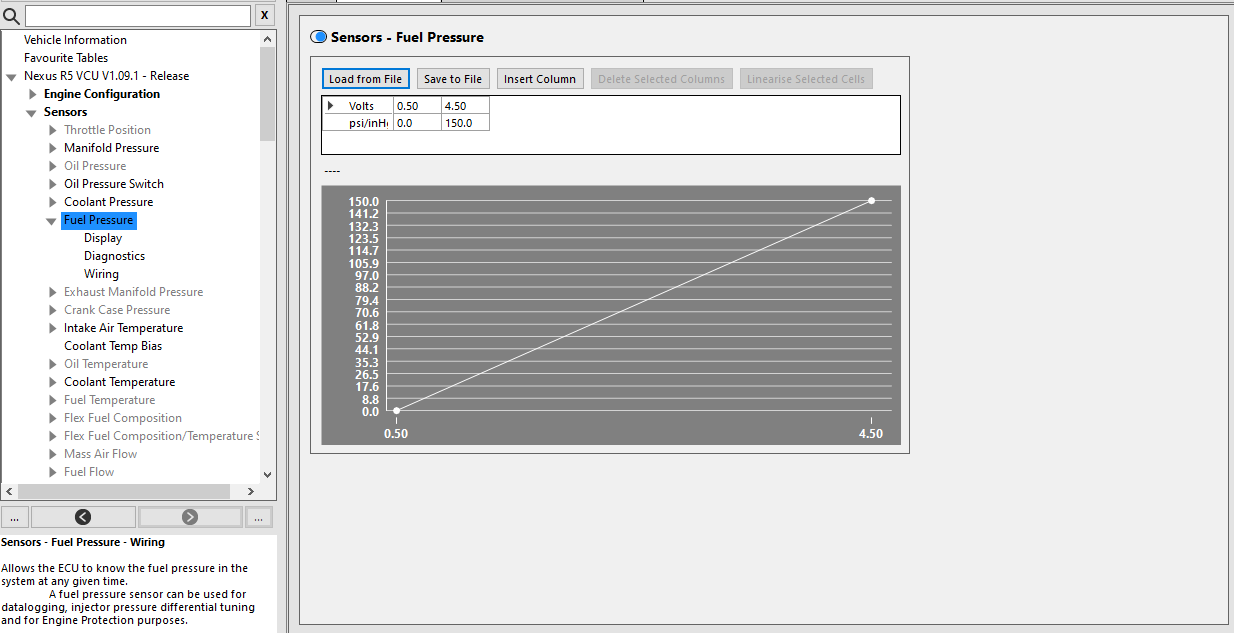Collapse the Fuel Pressure tree node

52,221
